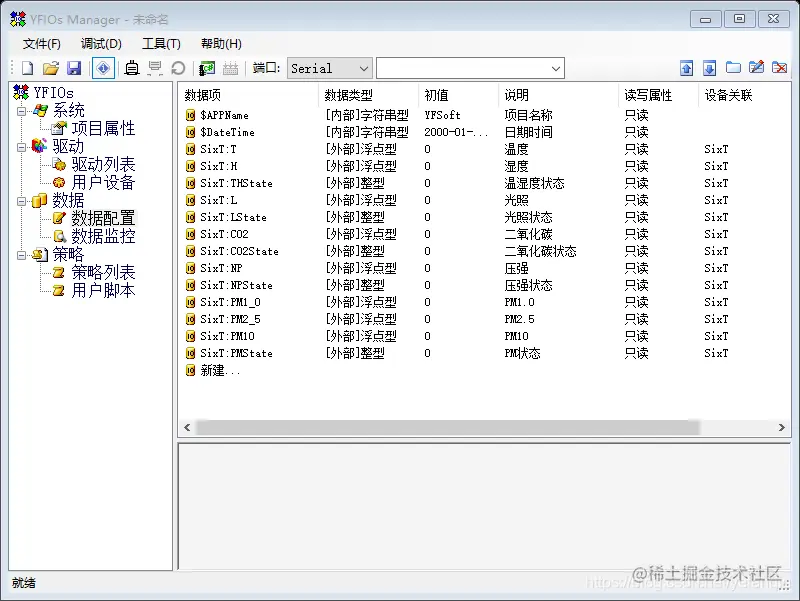800x601 pixels.
Task: Click the blue folder icon at top right
Action: [733, 67]
